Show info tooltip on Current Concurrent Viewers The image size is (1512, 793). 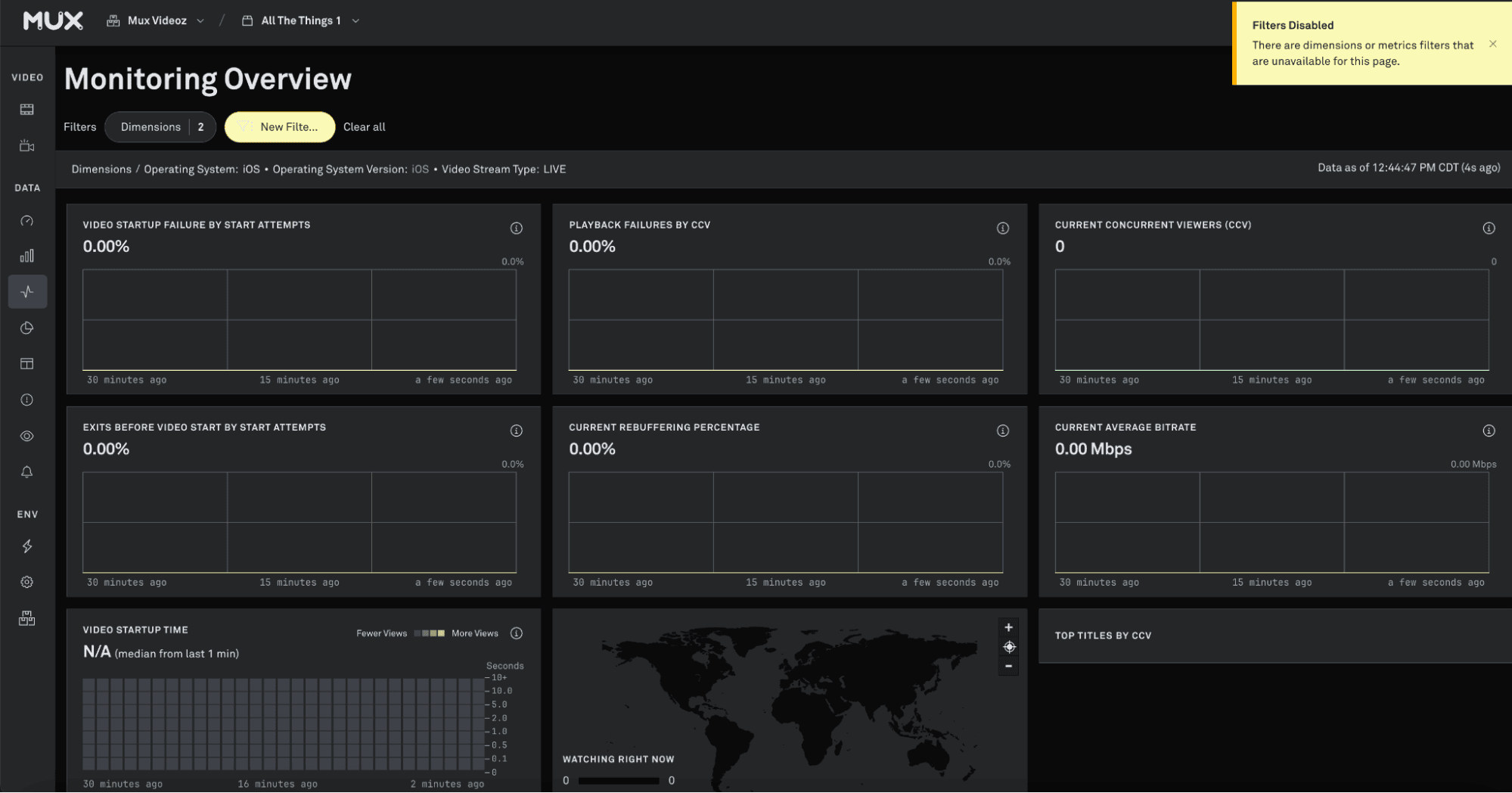1489,227
